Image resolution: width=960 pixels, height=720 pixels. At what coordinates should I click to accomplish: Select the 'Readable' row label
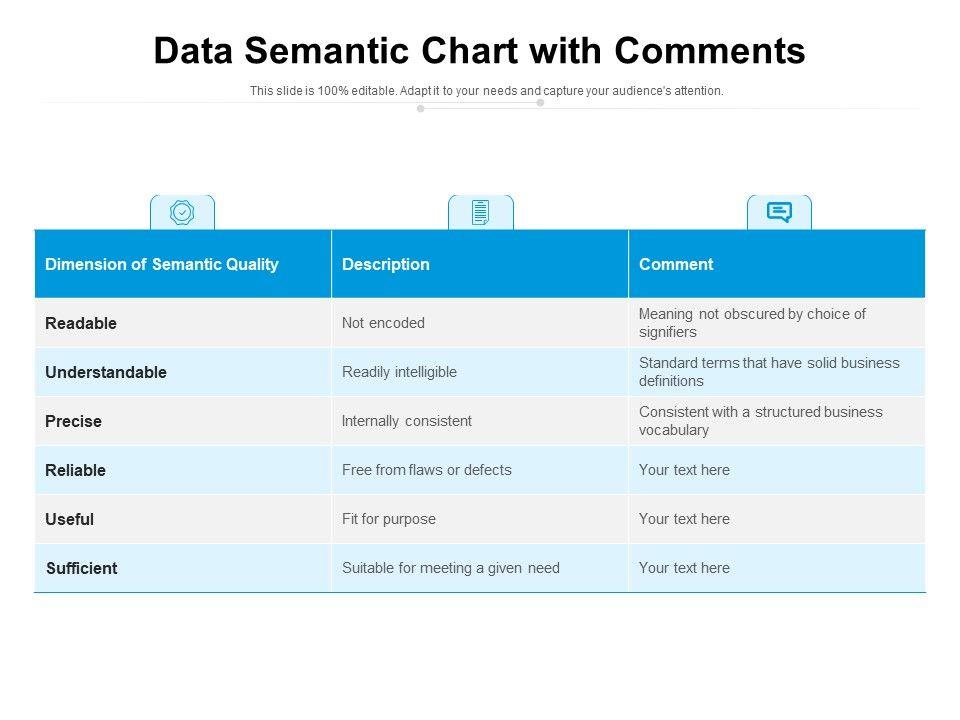point(81,323)
